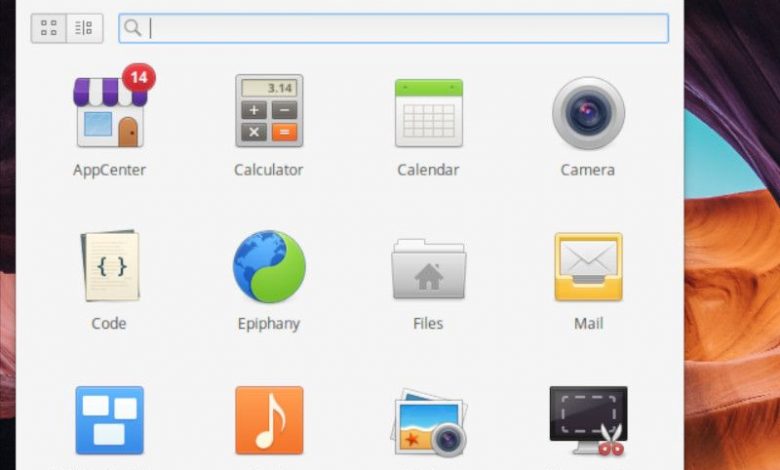Click the "Code" label
Viewport: 780px width, 470px height.
click(109, 324)
